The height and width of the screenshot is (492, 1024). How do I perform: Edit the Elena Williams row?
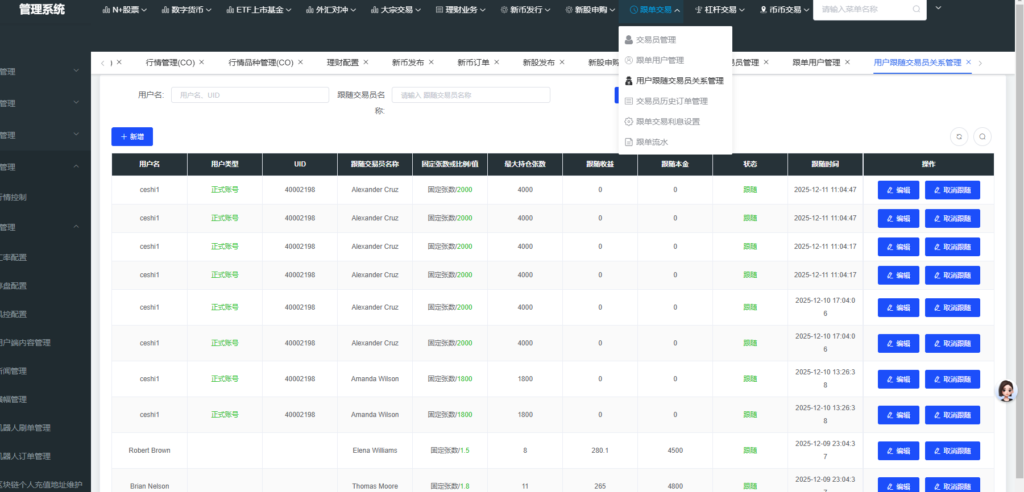898,451
